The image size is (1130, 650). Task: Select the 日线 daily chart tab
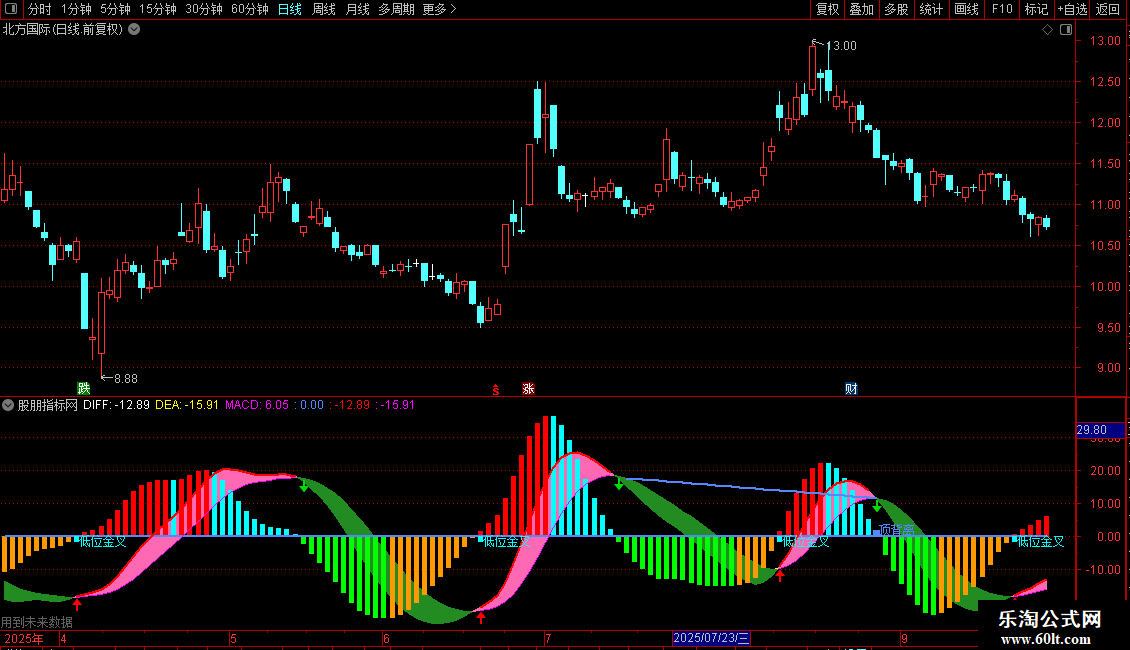pos(290,9)
